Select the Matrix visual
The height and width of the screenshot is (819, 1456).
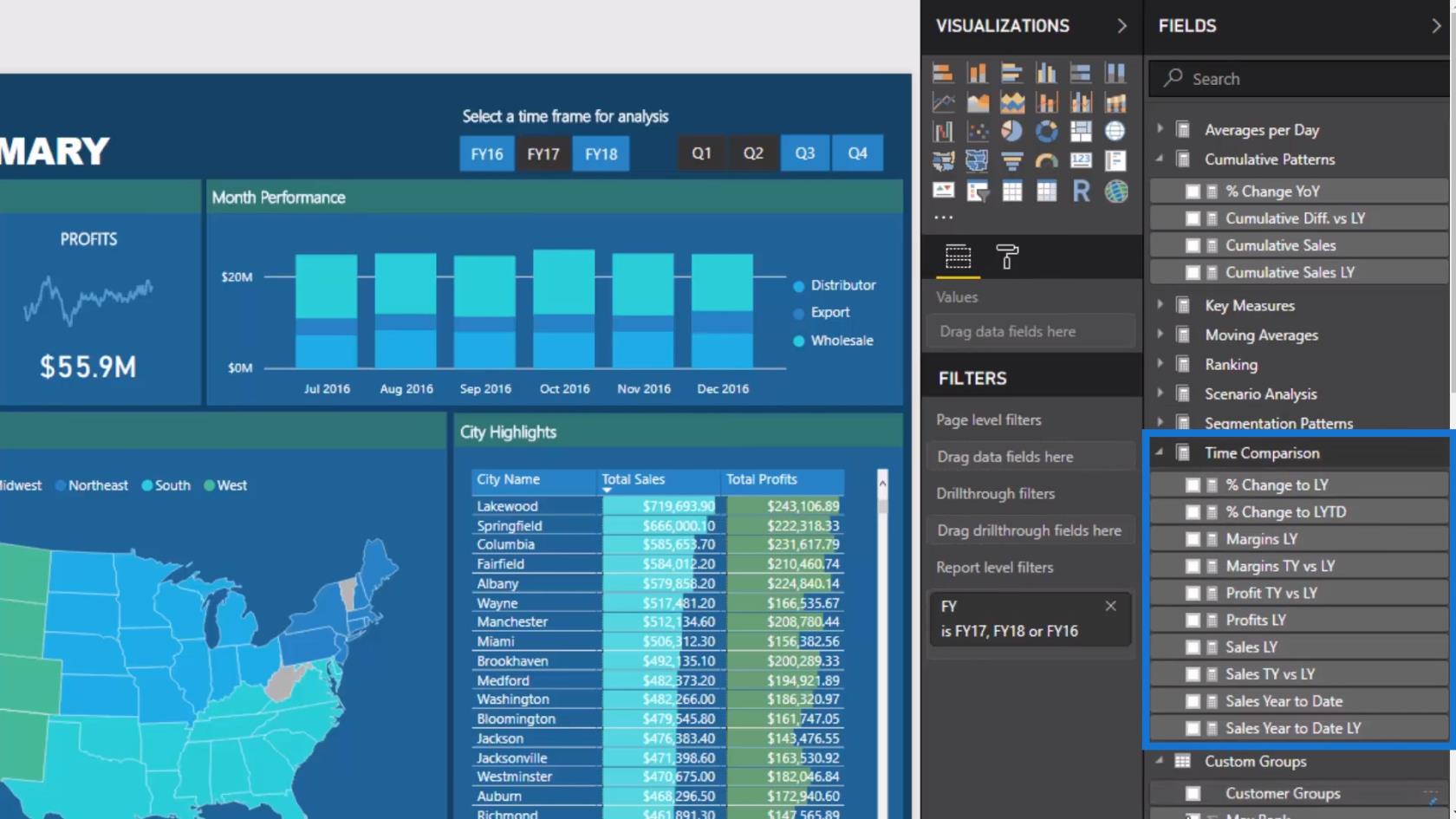(1046, 191)
